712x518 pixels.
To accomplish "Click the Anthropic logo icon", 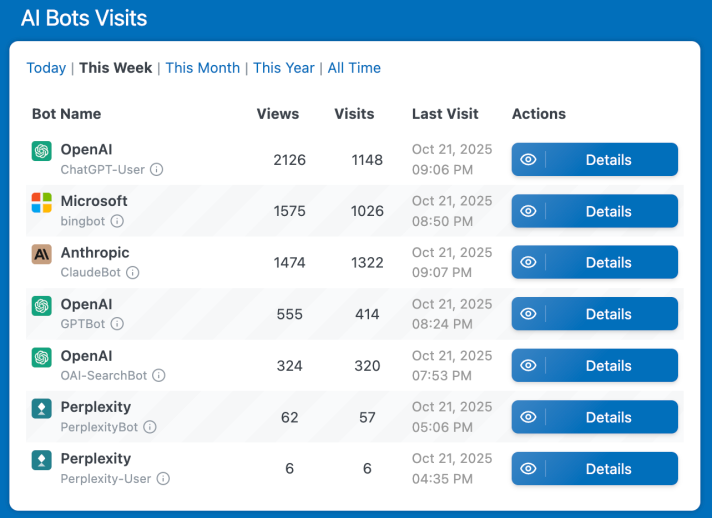I will (41, 254).
